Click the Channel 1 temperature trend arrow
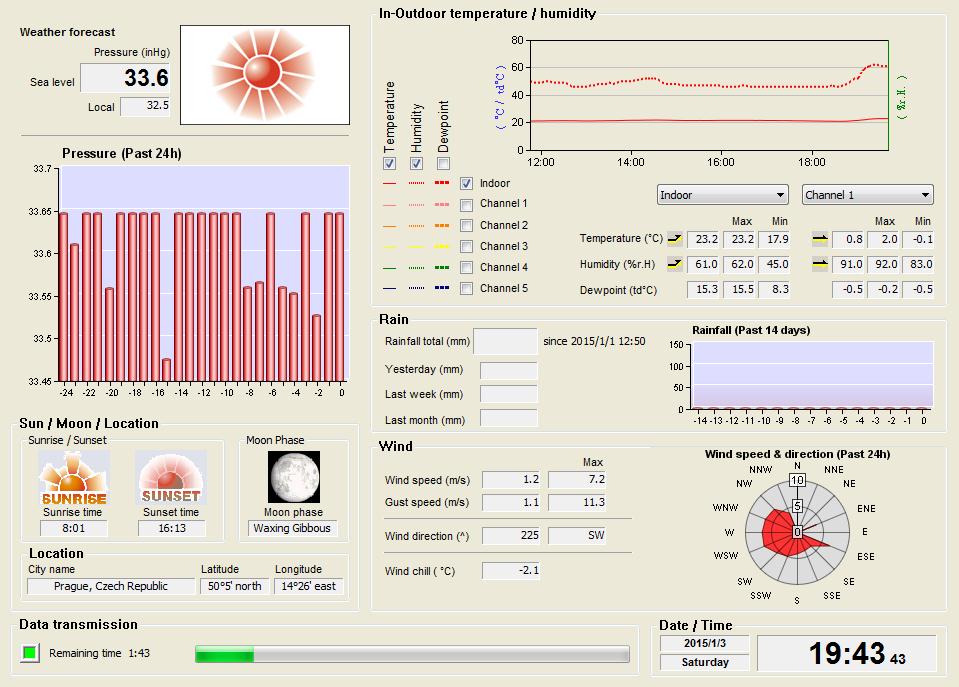Viewport: 959px width, 687px height. point(820,239)
